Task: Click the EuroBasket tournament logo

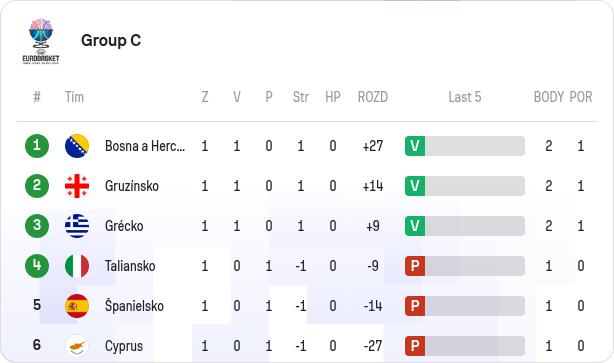Action: pos(41,41)
